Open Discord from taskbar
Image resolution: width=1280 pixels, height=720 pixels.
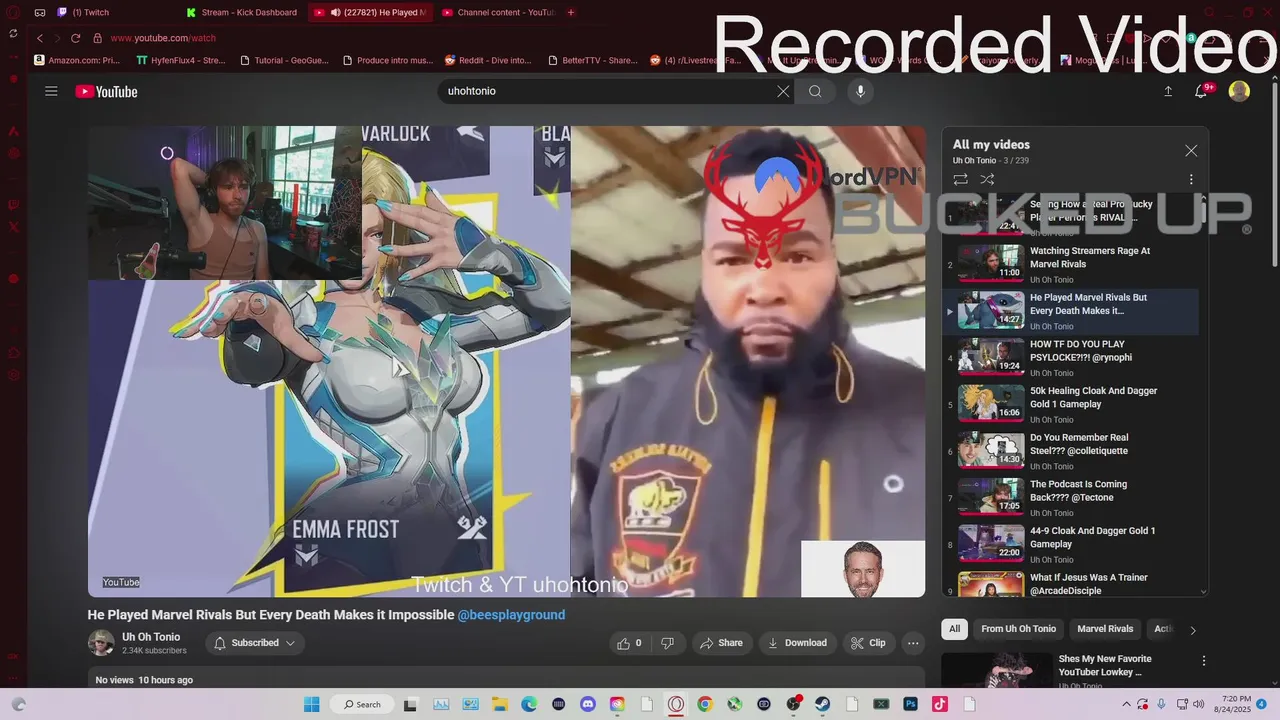[x=588, y=704]
